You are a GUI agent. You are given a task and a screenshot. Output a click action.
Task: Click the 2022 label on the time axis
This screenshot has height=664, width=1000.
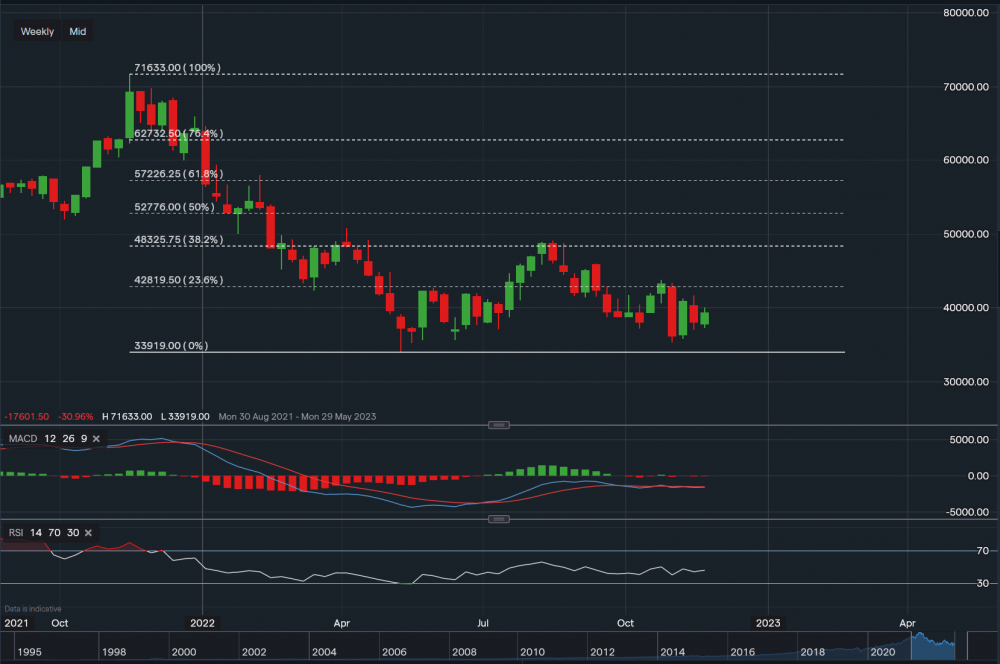click(203, 623)
